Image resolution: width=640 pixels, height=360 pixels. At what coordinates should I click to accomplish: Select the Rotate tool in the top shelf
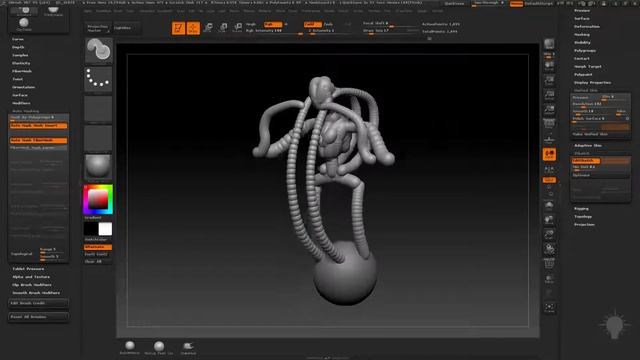[238, 27]
